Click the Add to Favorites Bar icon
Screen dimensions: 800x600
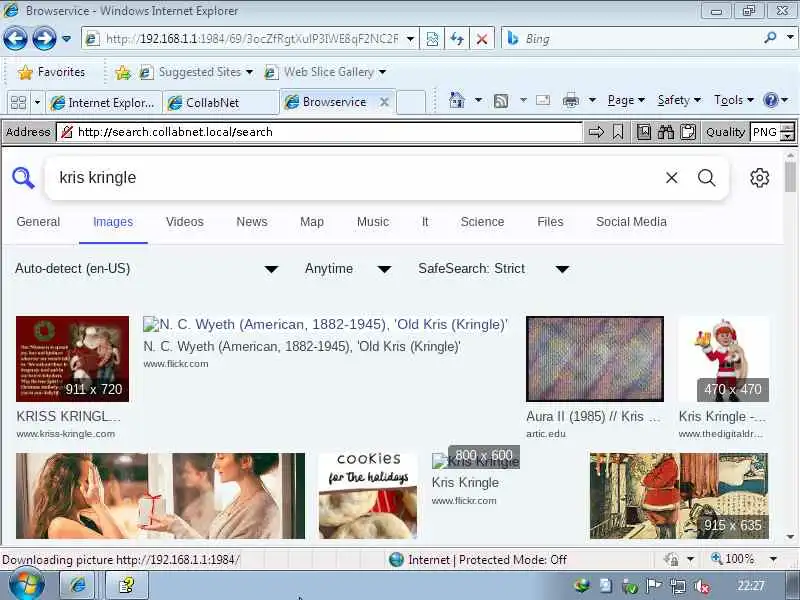coord(122,72)
